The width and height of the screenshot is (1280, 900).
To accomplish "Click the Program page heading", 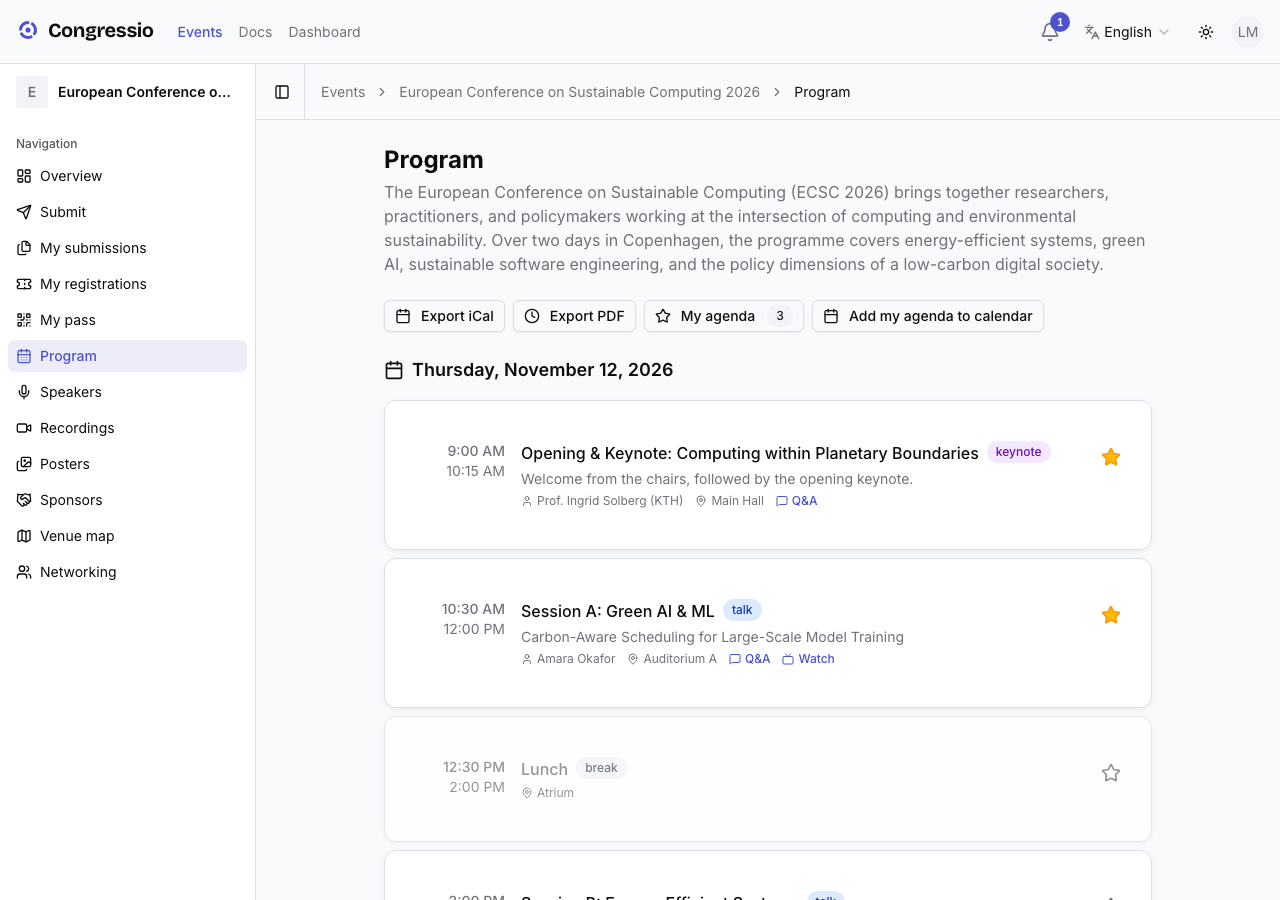I will coord(434,160).
